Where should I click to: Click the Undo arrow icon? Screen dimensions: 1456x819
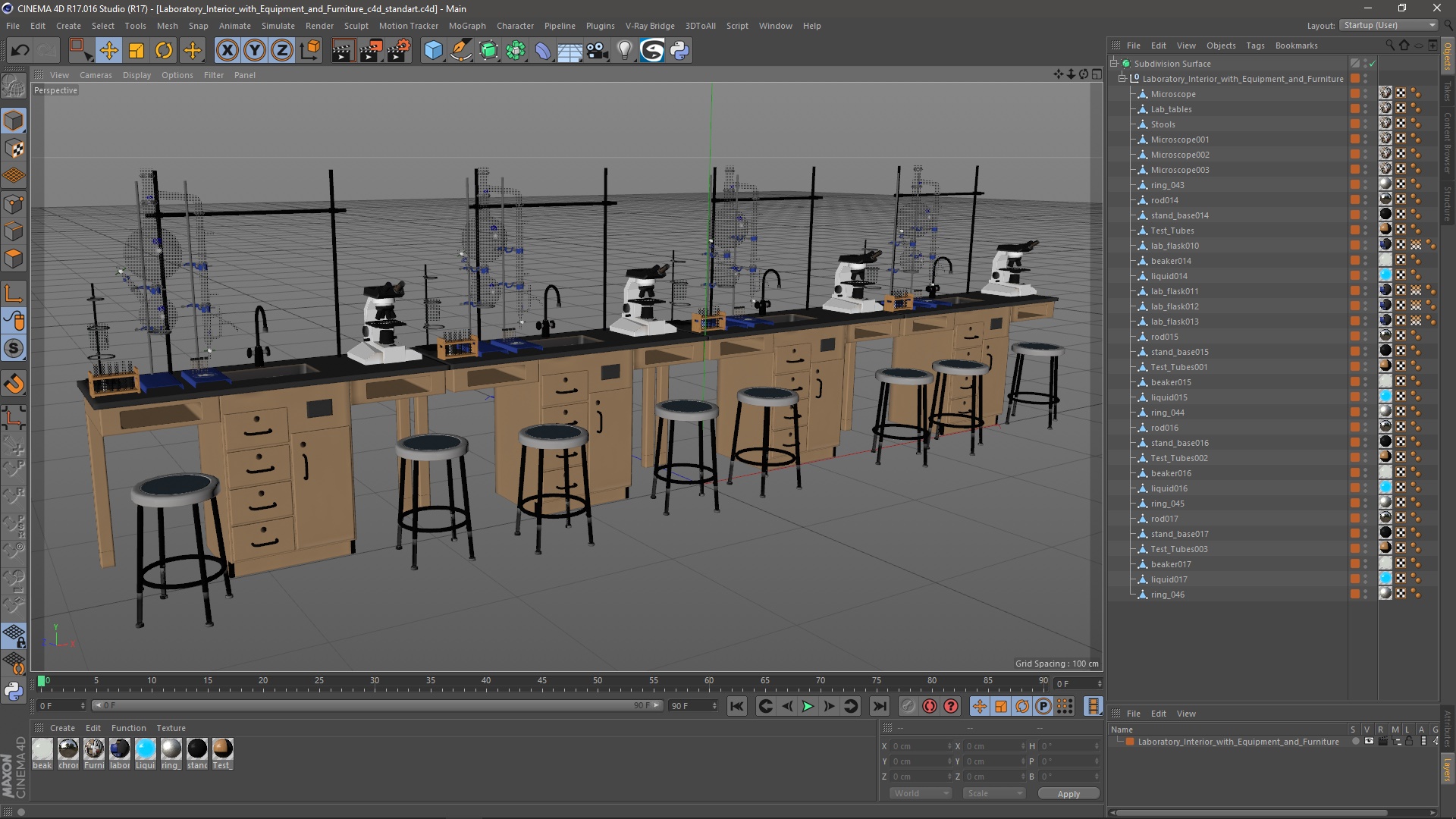pos(20,51)
